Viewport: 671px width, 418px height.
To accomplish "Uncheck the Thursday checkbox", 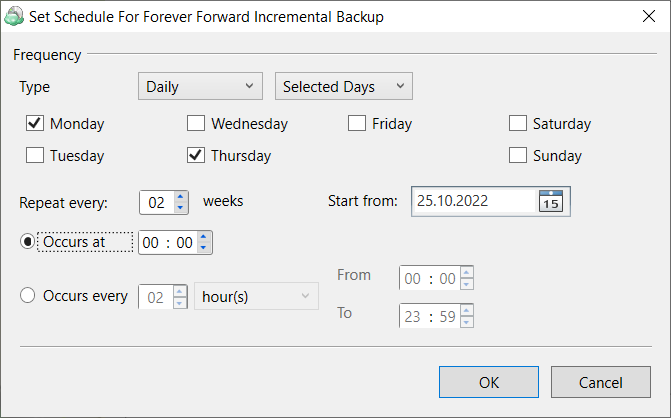I will [196, 155].
